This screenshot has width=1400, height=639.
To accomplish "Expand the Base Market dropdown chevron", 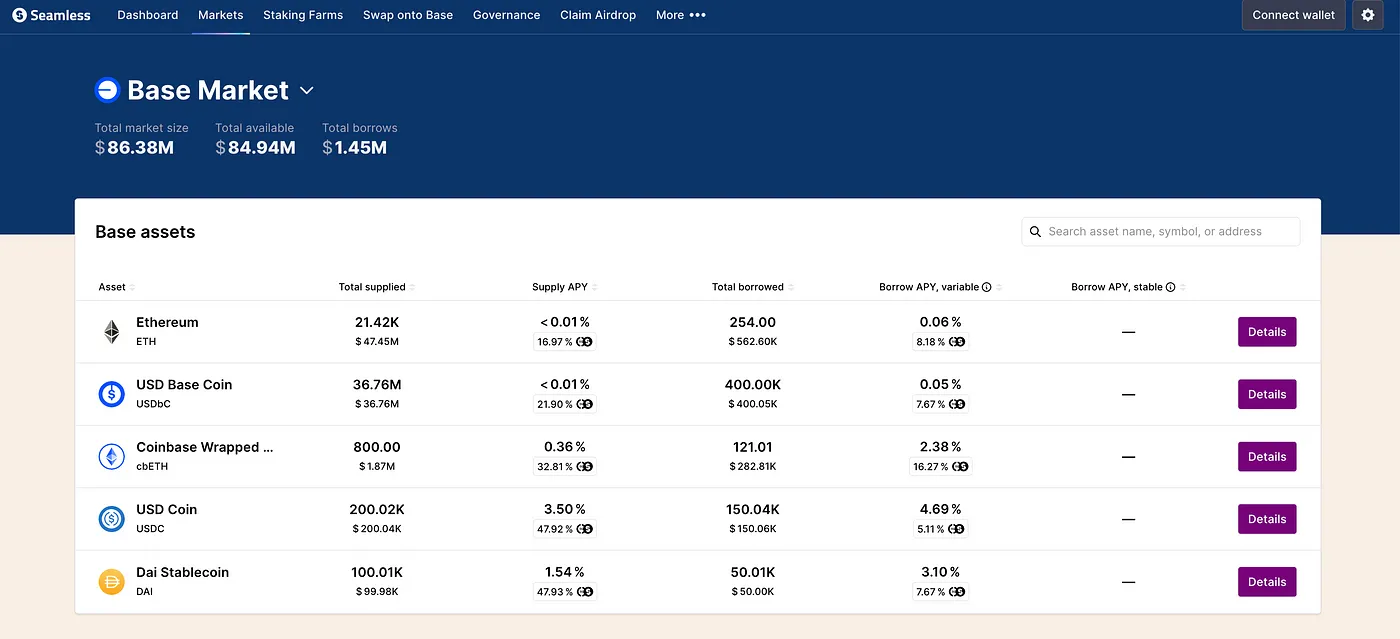I will (307, 91).
